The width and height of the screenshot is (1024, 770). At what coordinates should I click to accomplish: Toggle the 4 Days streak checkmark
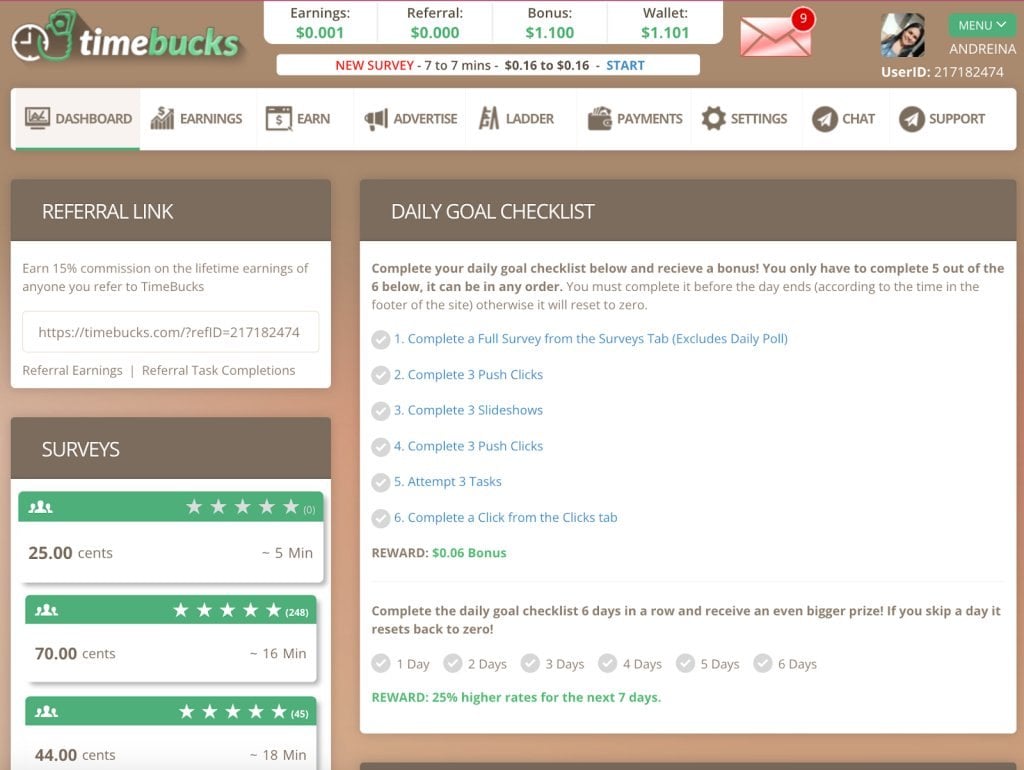607,663
